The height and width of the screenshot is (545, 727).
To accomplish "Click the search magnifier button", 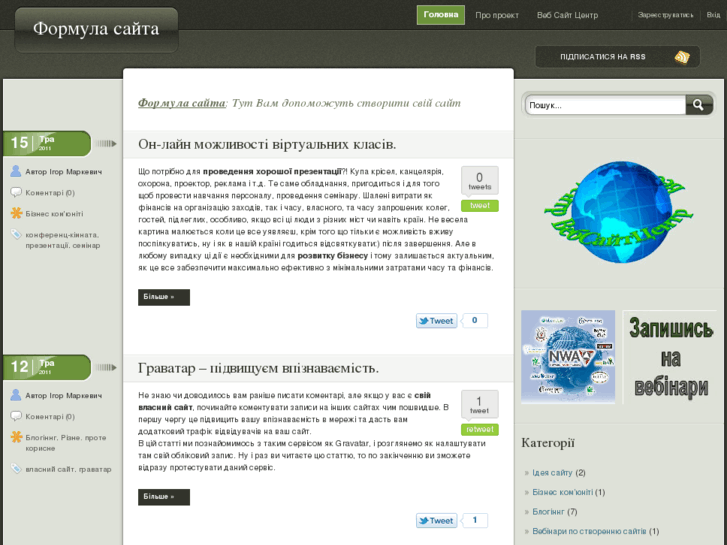I will (x=699, y=105).
